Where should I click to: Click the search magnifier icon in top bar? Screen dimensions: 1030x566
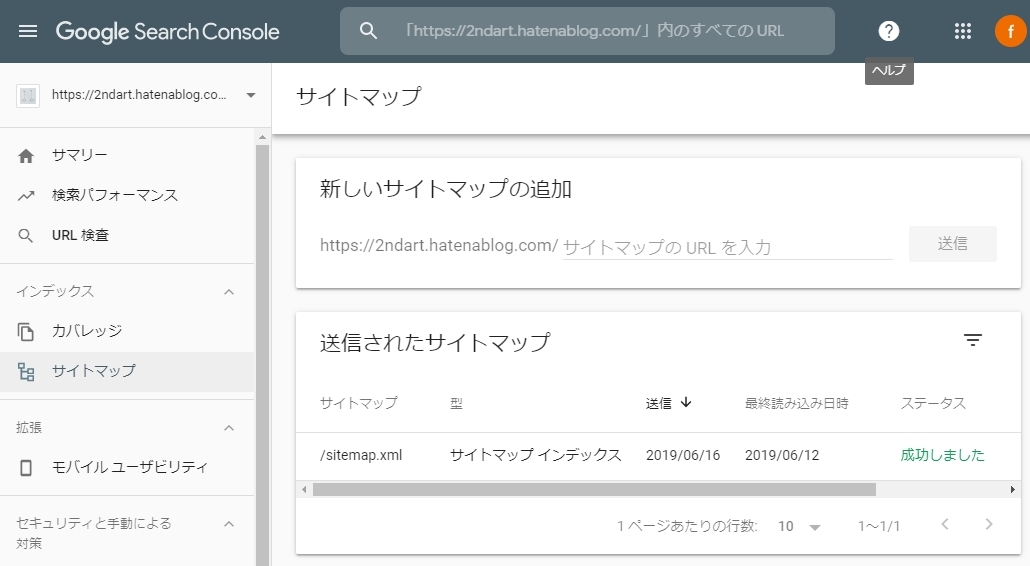(x=369, y=31)
